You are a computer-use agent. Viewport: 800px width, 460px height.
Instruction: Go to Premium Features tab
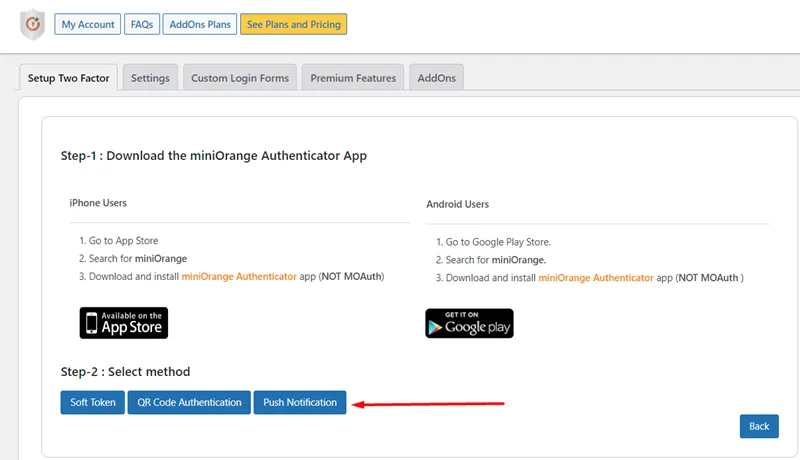point(353,78)
